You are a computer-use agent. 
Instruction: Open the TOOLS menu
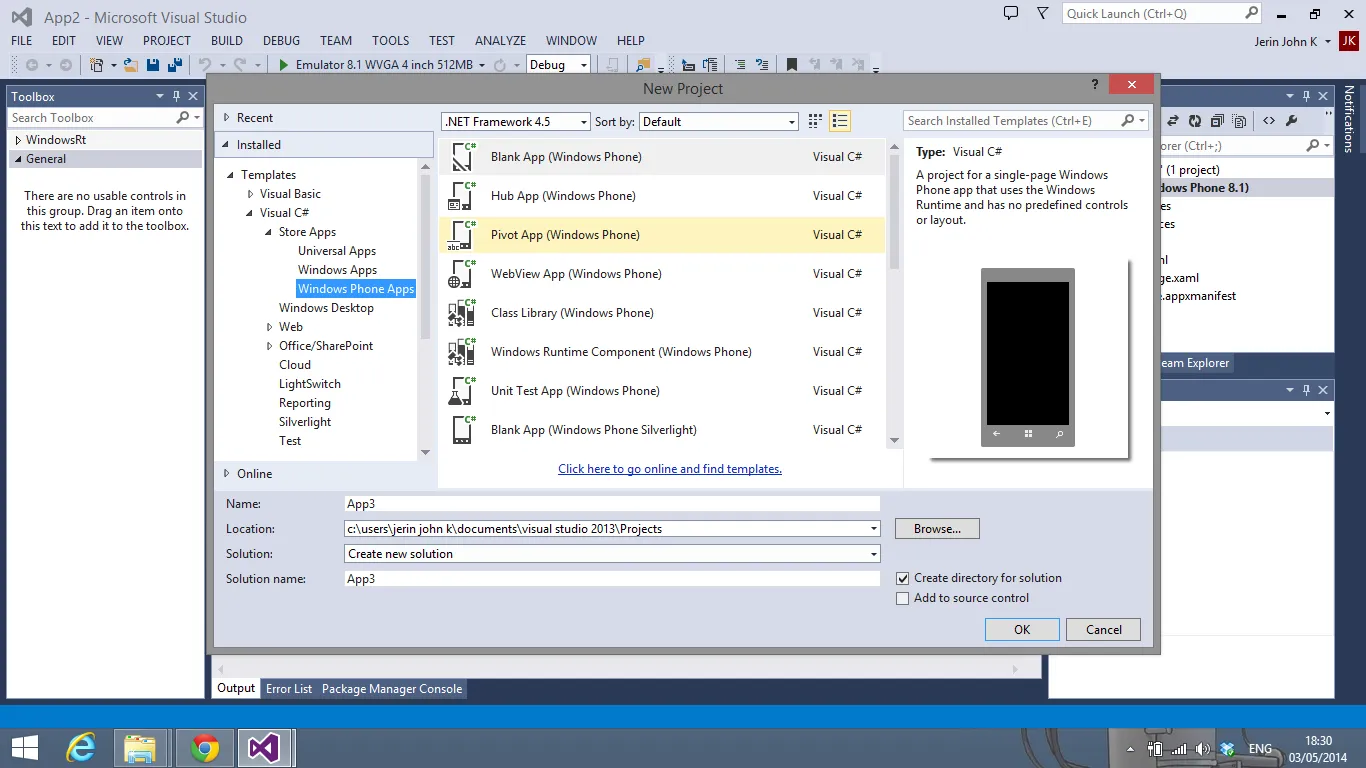tap(391, 41)
